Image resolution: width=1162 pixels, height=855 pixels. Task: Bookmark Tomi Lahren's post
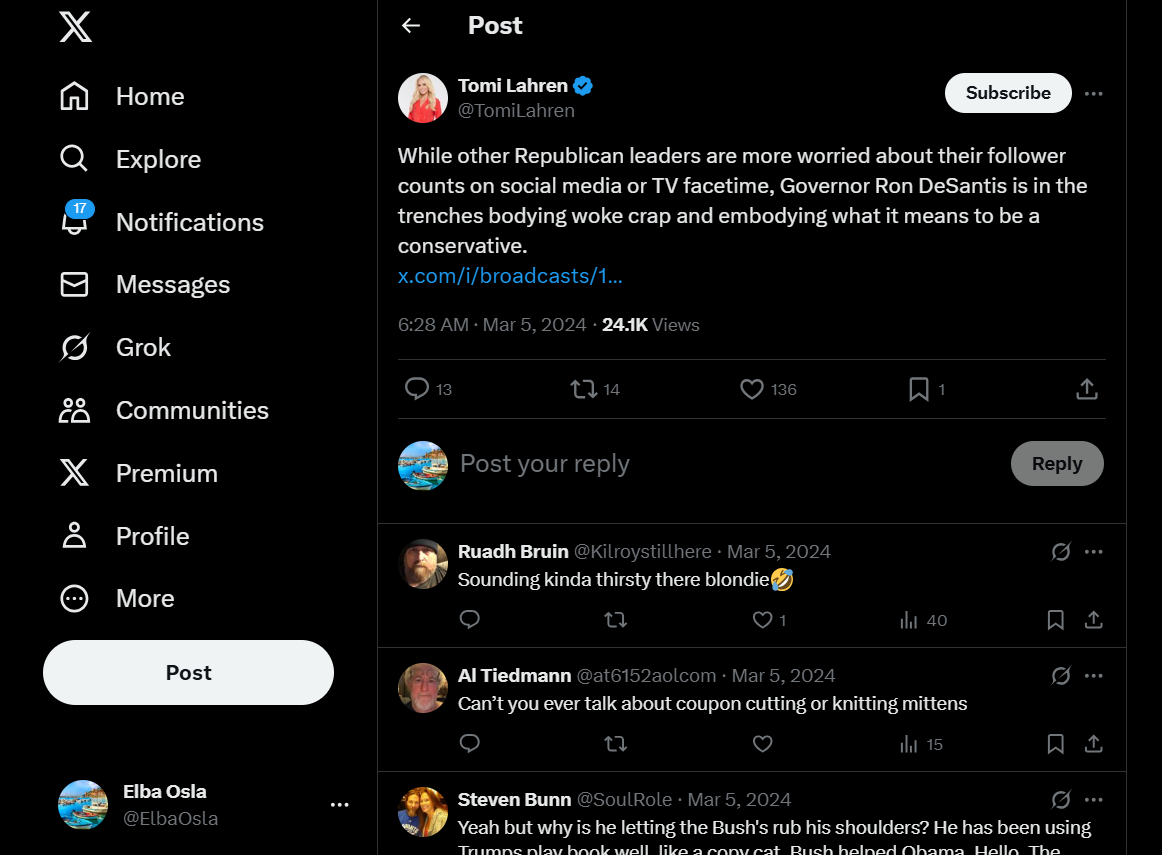click(919, 389)
